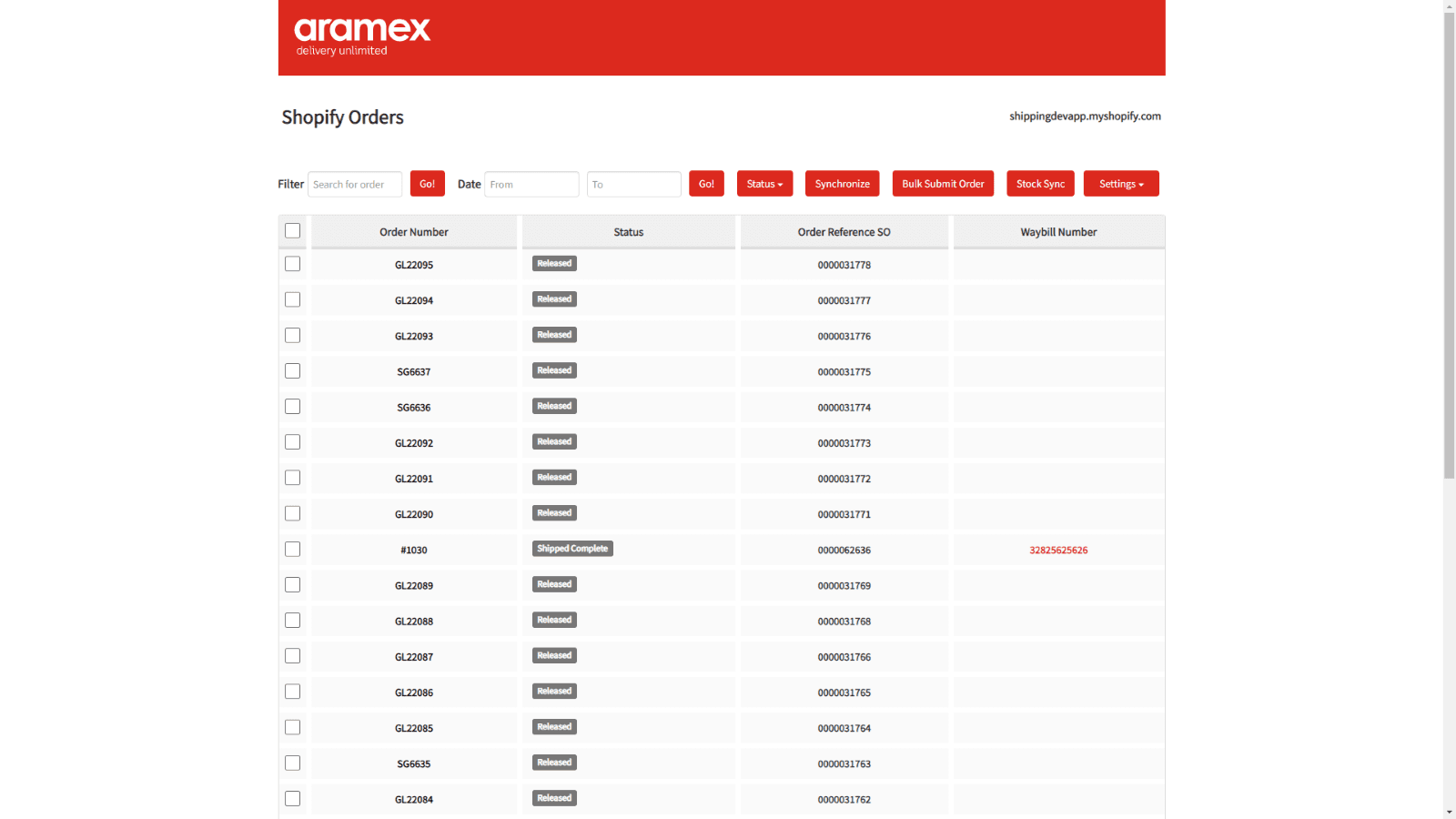The width and height of the screenshot is (1456, 819).
Task: Open the Status filter dropdown
Action: point(764,183)
